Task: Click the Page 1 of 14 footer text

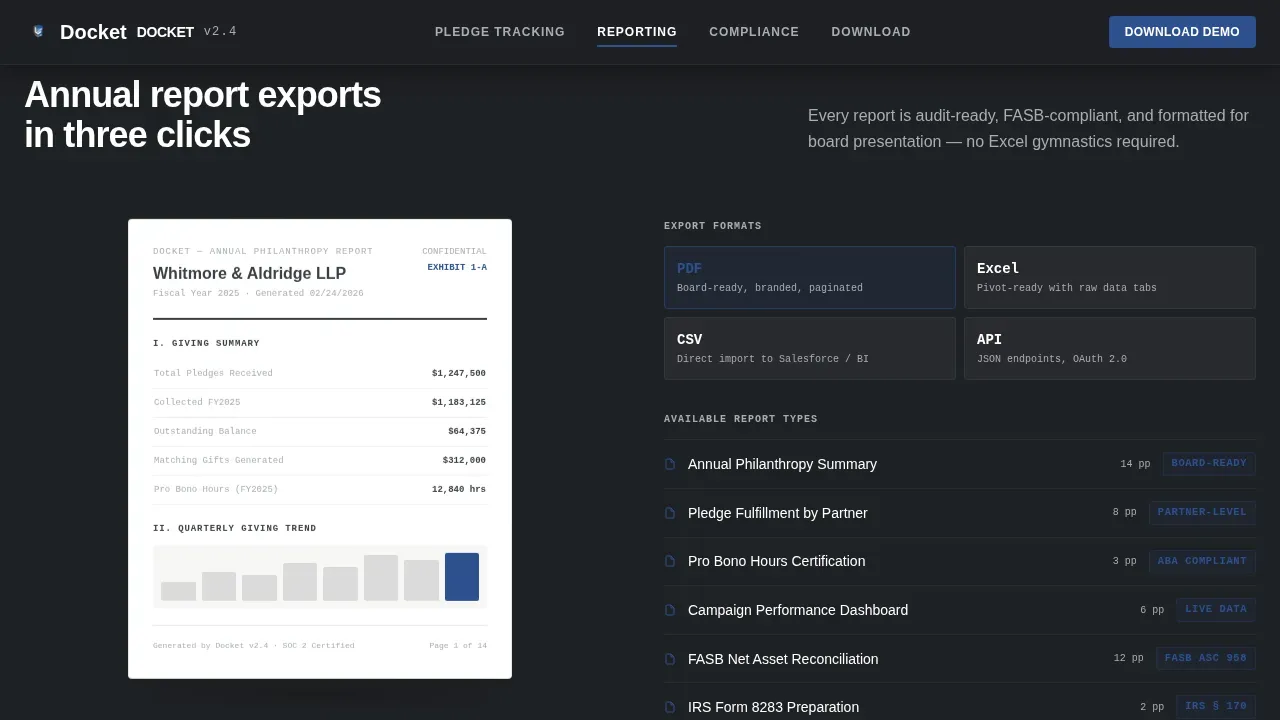Action: (x=458, y=646)
